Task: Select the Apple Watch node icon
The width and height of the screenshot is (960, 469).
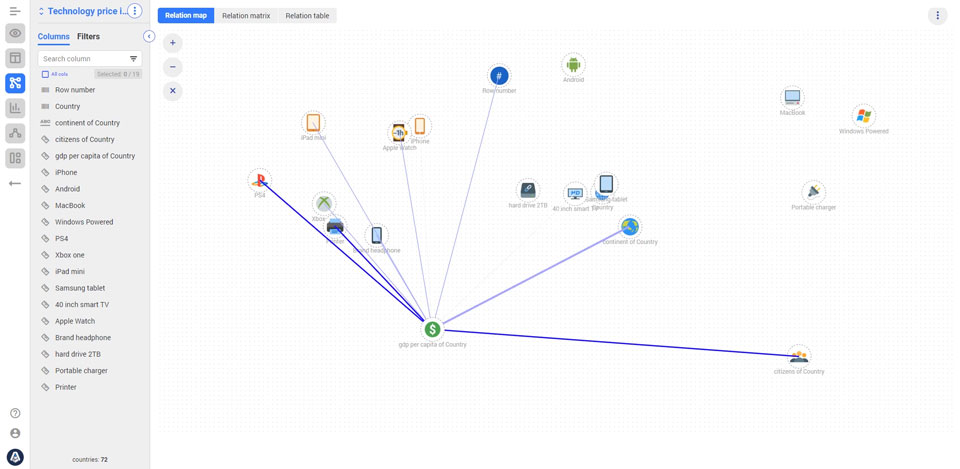Action: pyautogui.click(x=399, y=132)
